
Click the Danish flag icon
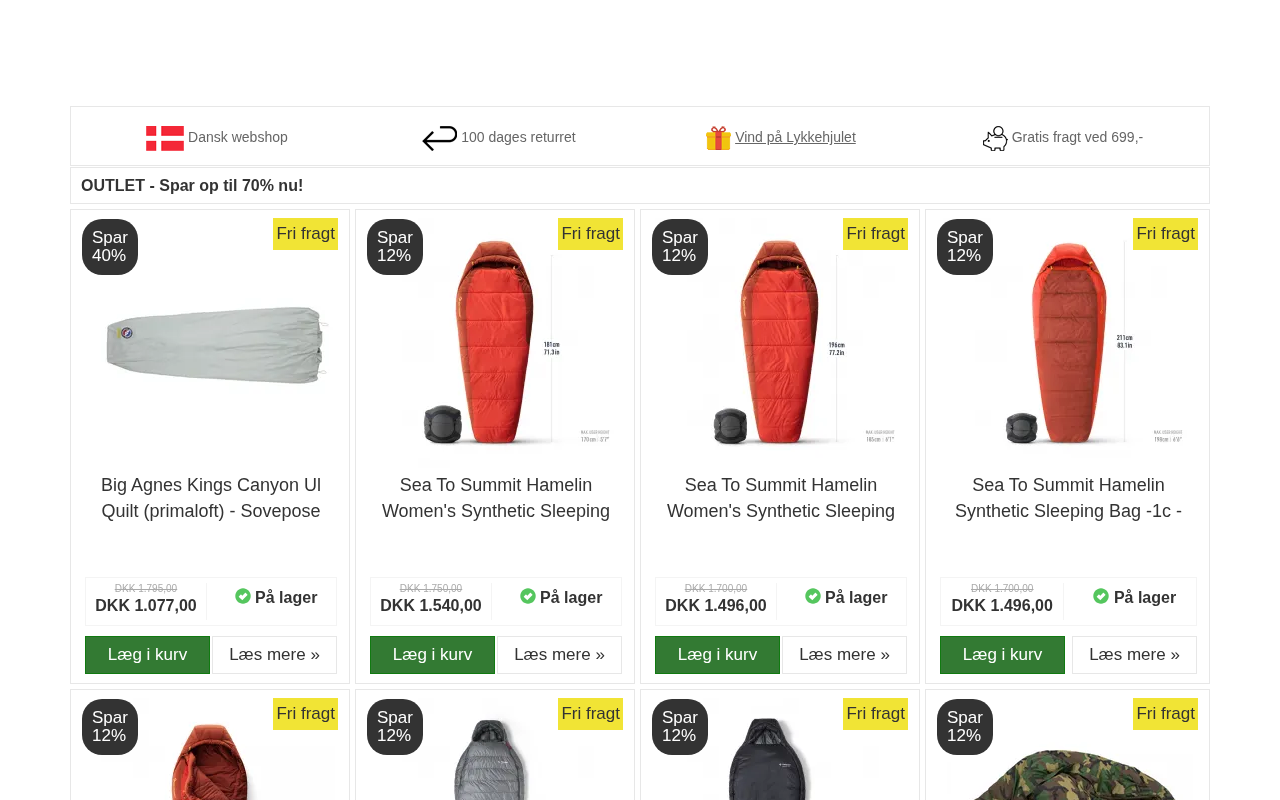pos(165,138)
